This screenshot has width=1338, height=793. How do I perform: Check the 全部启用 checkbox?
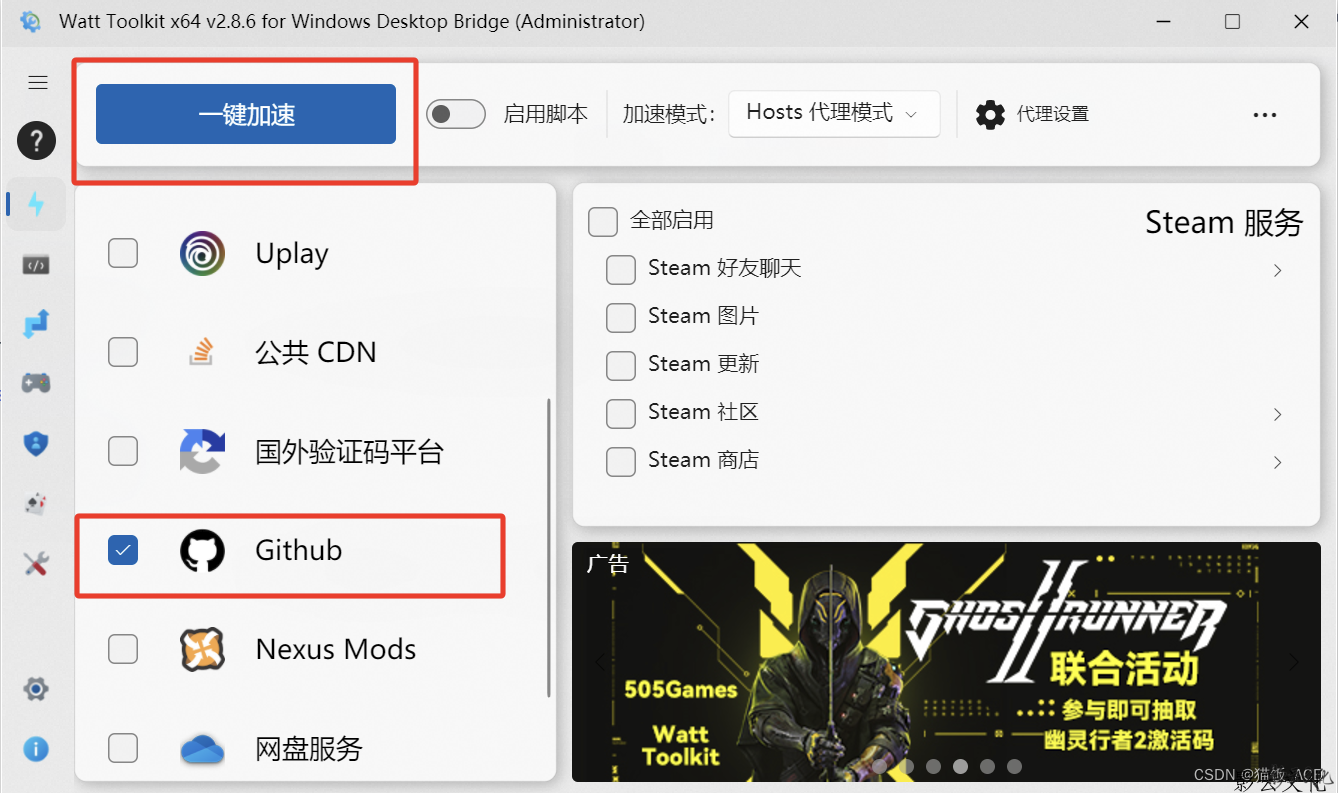pyautogui.click(x=603, y=221)
